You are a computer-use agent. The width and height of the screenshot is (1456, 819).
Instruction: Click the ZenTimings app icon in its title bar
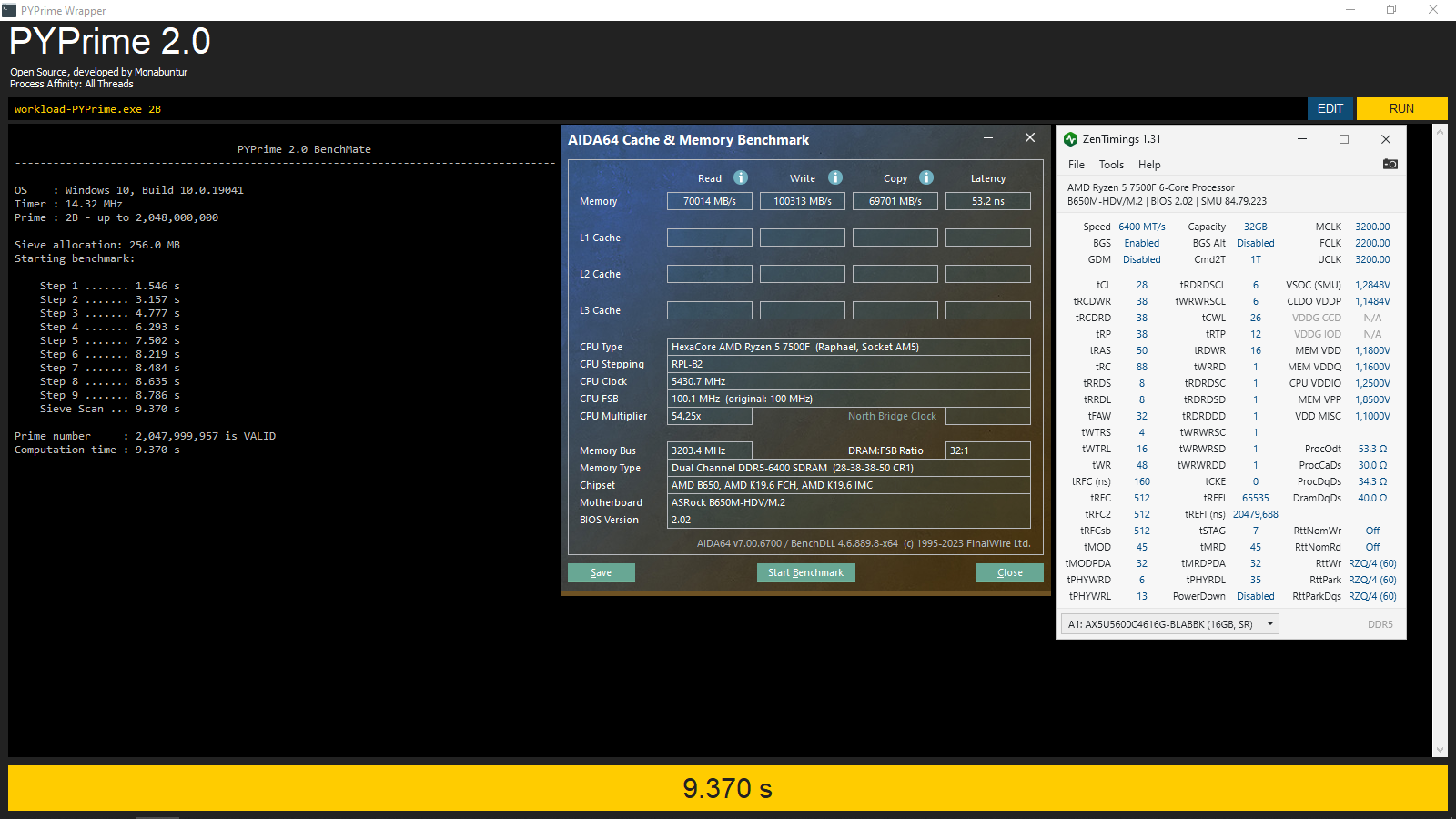click(x=1071, y=139)
